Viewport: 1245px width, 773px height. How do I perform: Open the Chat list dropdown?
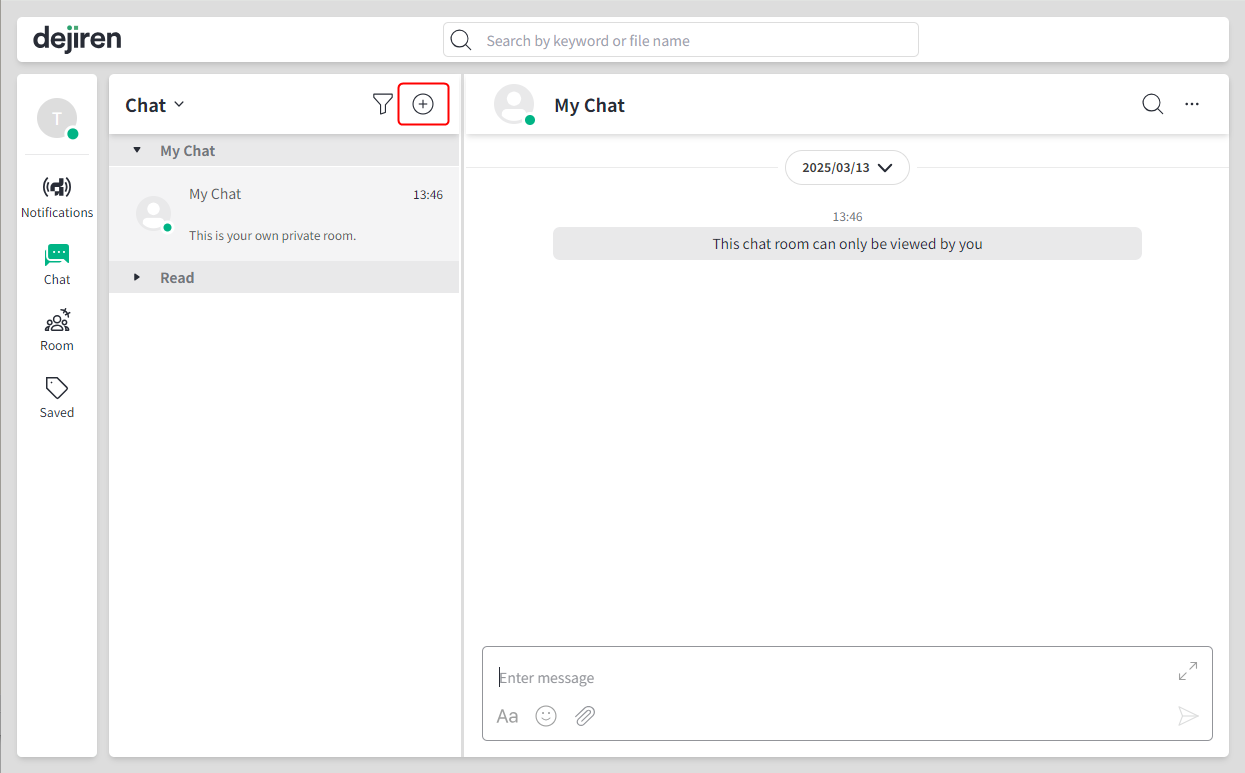tap(155, 105)
